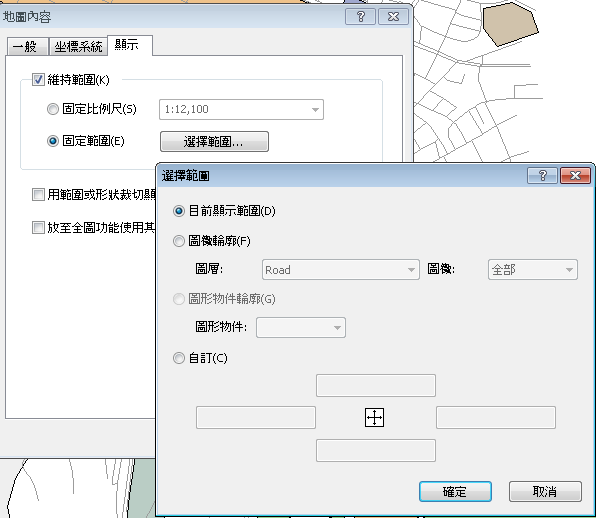
Task: Open the 圖層 Road dropdown
Action: (341, 270)
